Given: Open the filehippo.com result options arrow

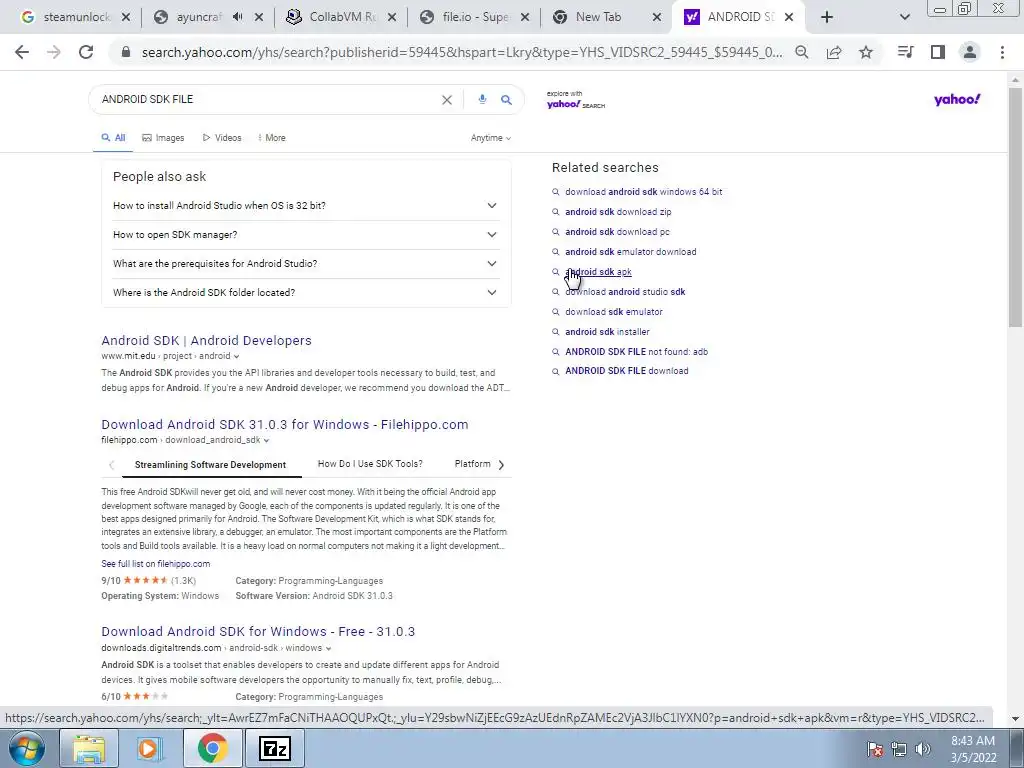Looking at the screenshot, I should click(266, 440).
